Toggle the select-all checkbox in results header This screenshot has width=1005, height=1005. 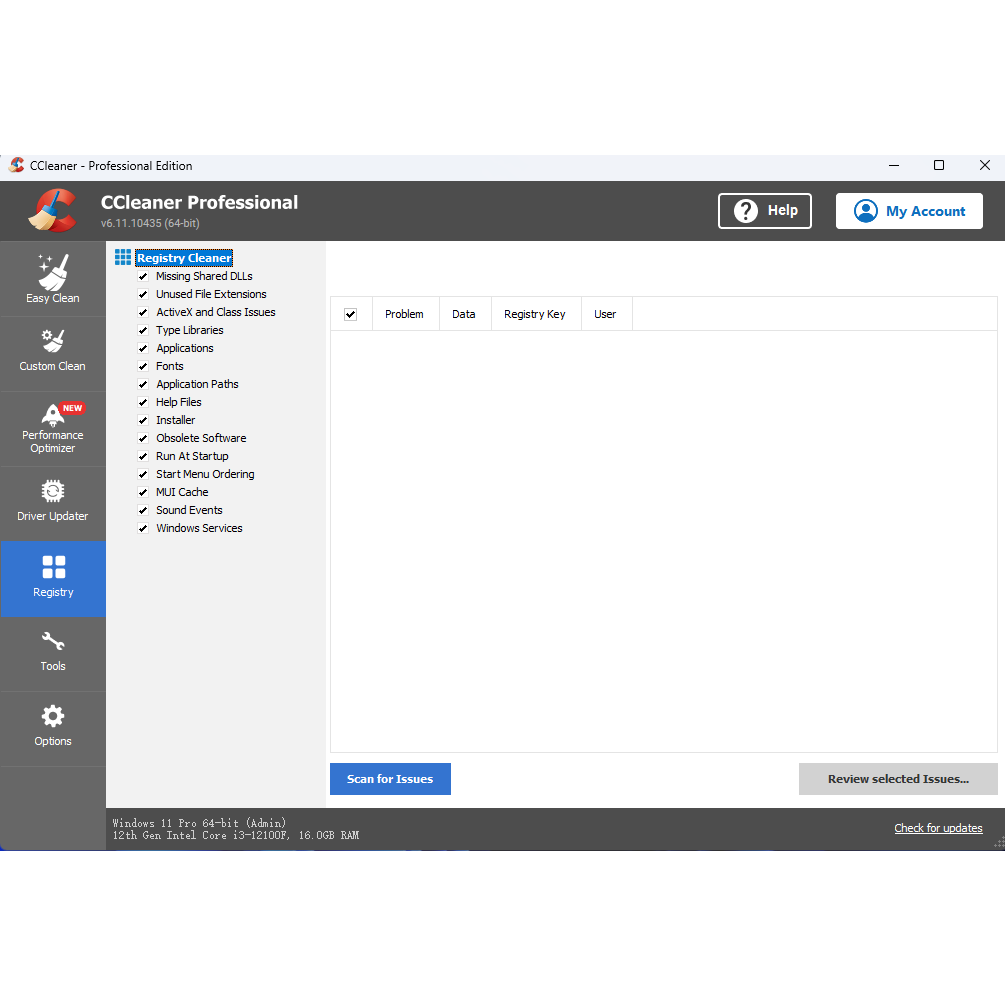(x=350, y=314)
